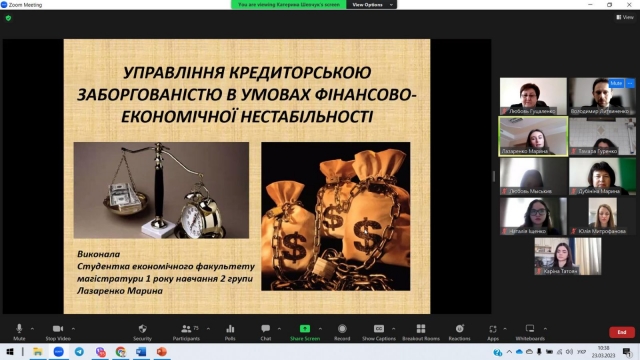Open the three-dots menu on Володимир's tile

pyautogui.click(x=630, y=83)
